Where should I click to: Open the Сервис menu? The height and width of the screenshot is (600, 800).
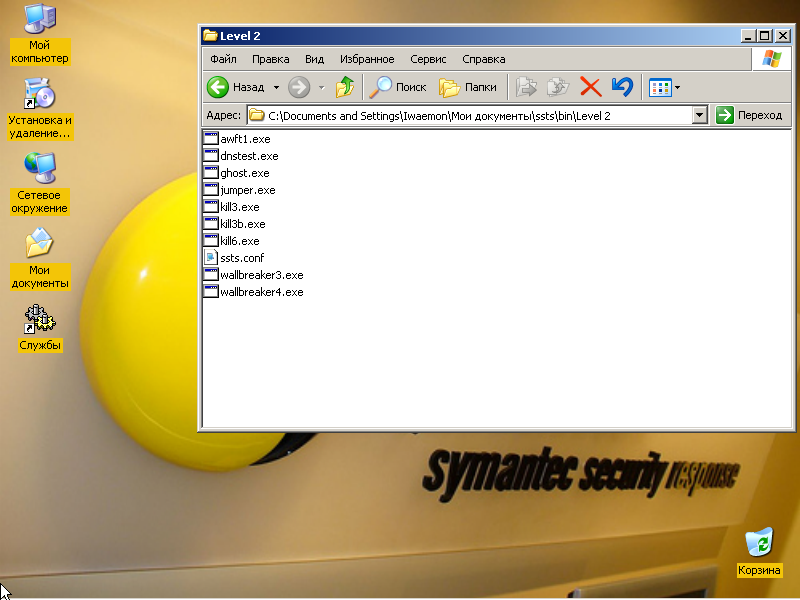(428, 59)
